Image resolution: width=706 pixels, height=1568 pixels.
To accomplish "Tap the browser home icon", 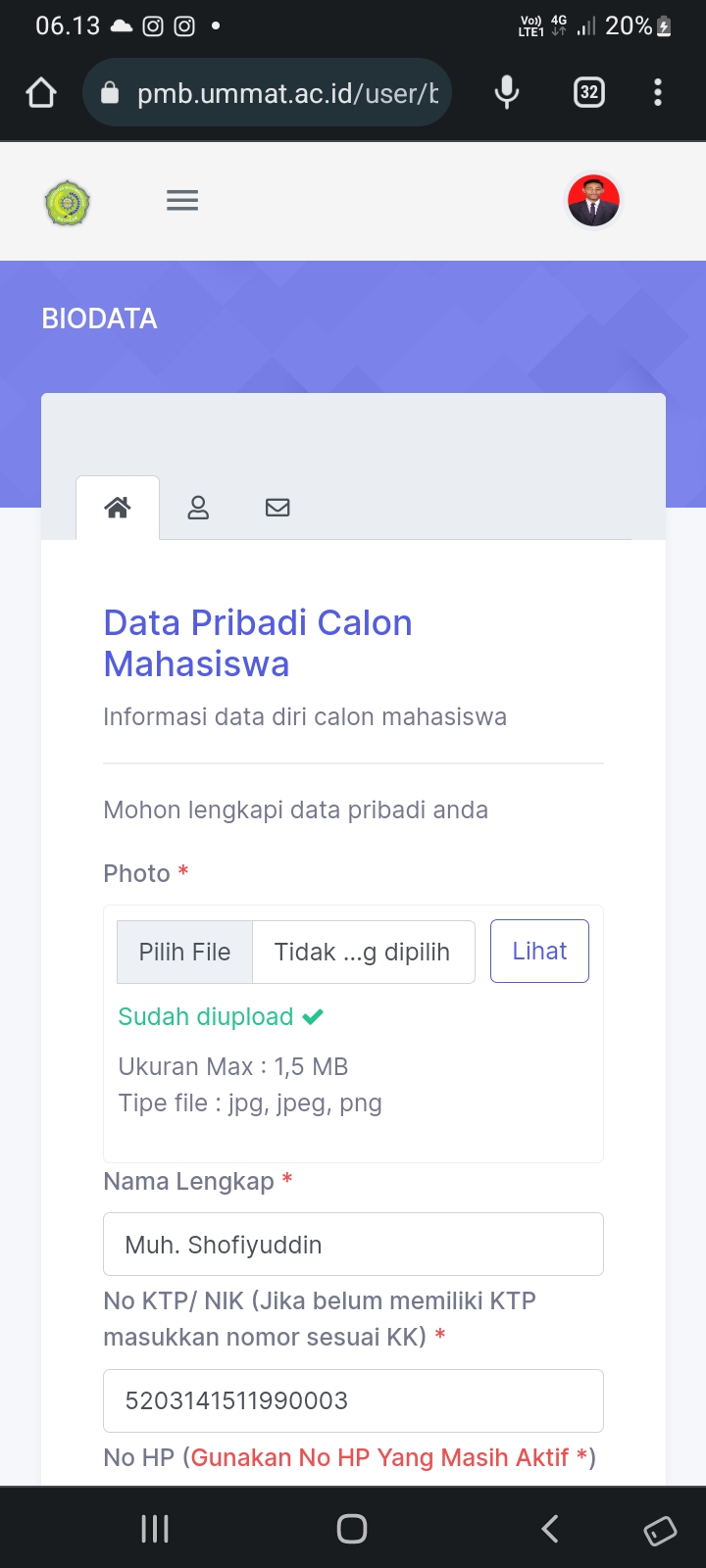I will pyautogui.click(x=41, y=93).
